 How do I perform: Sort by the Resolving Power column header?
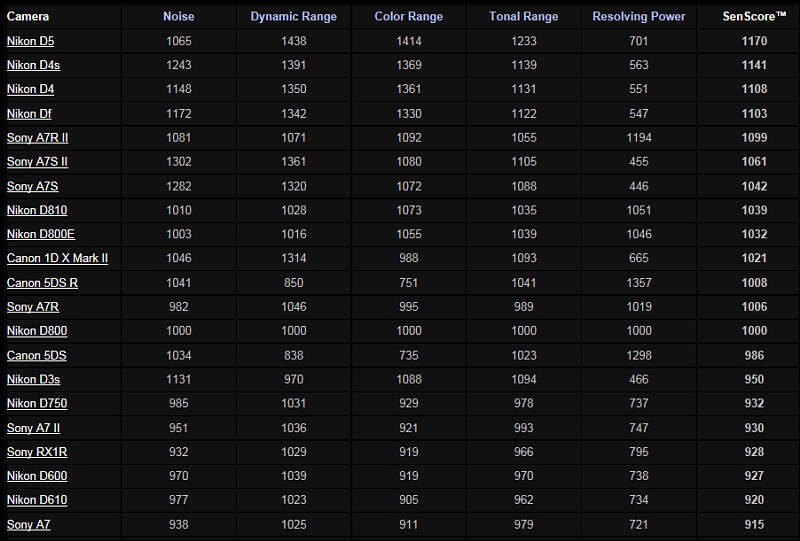point(639,16)
